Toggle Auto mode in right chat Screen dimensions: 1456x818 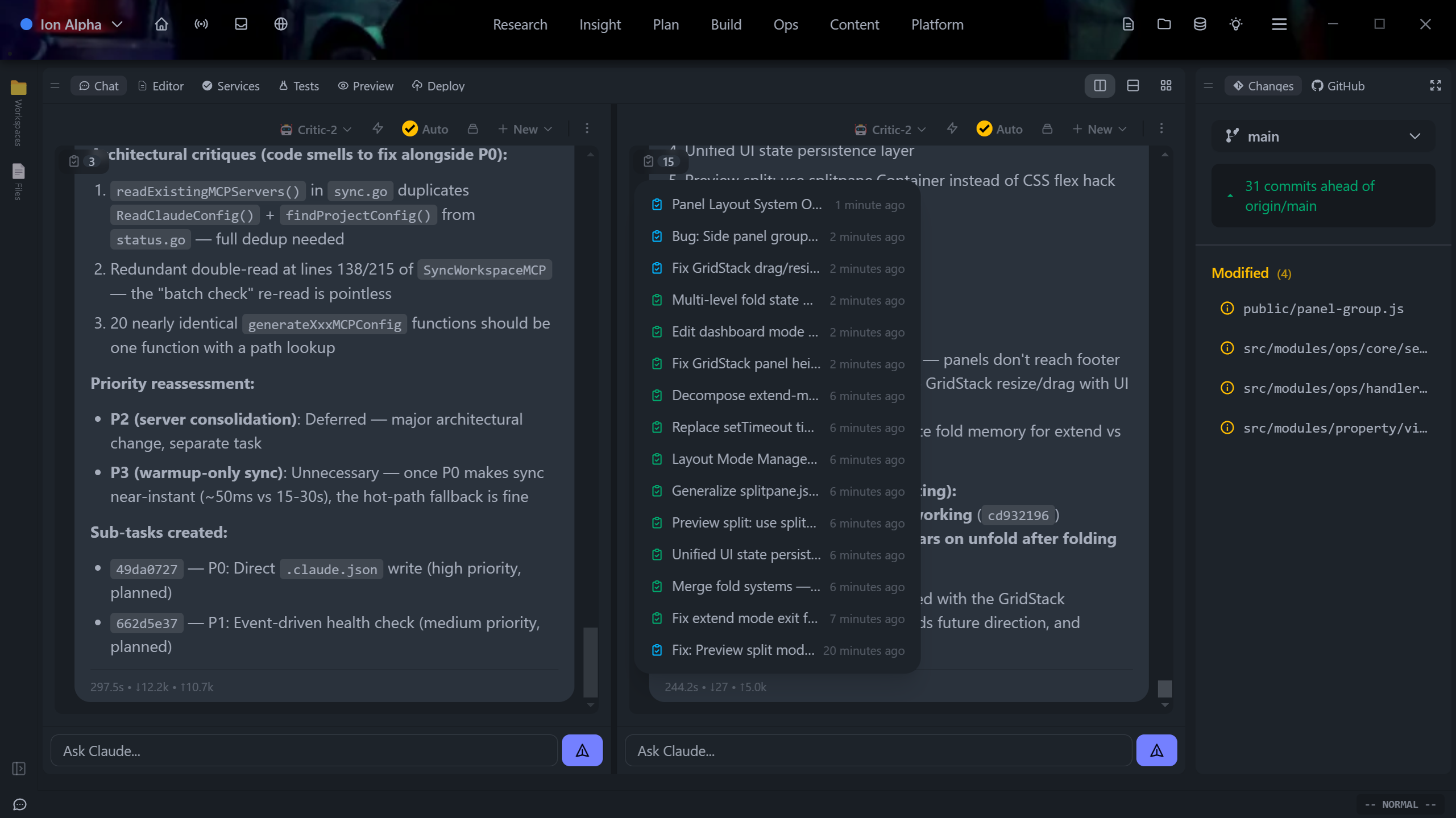click(x=999, y=129)
